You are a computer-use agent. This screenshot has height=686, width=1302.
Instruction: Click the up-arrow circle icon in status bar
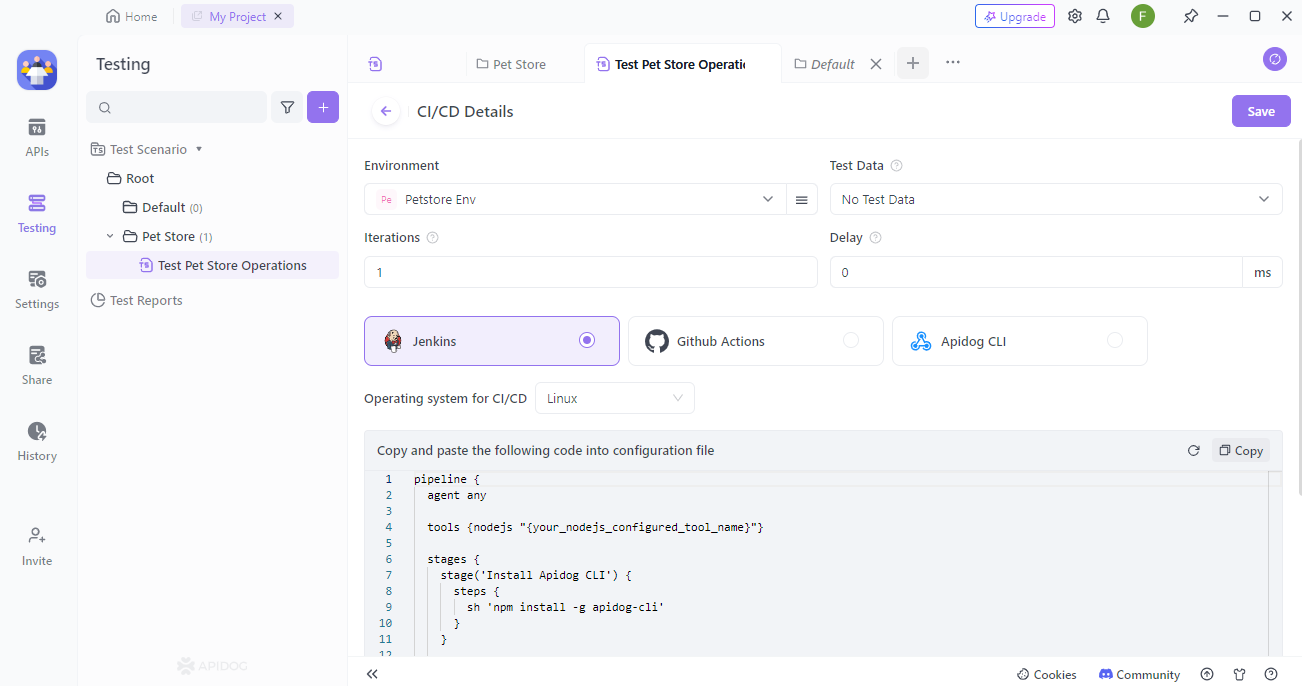1207,674
